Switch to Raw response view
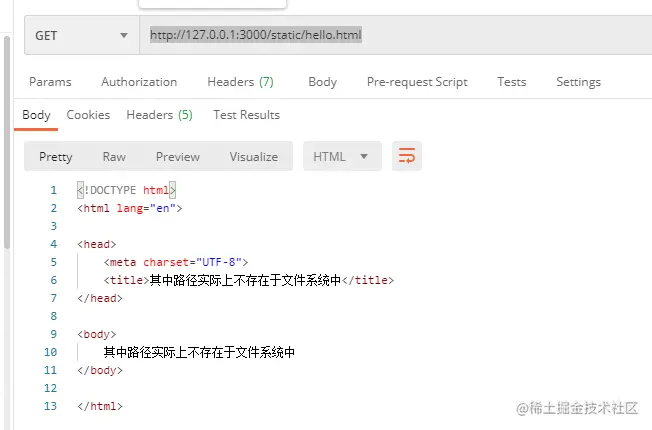652x430 pixels. click(114, 157)
